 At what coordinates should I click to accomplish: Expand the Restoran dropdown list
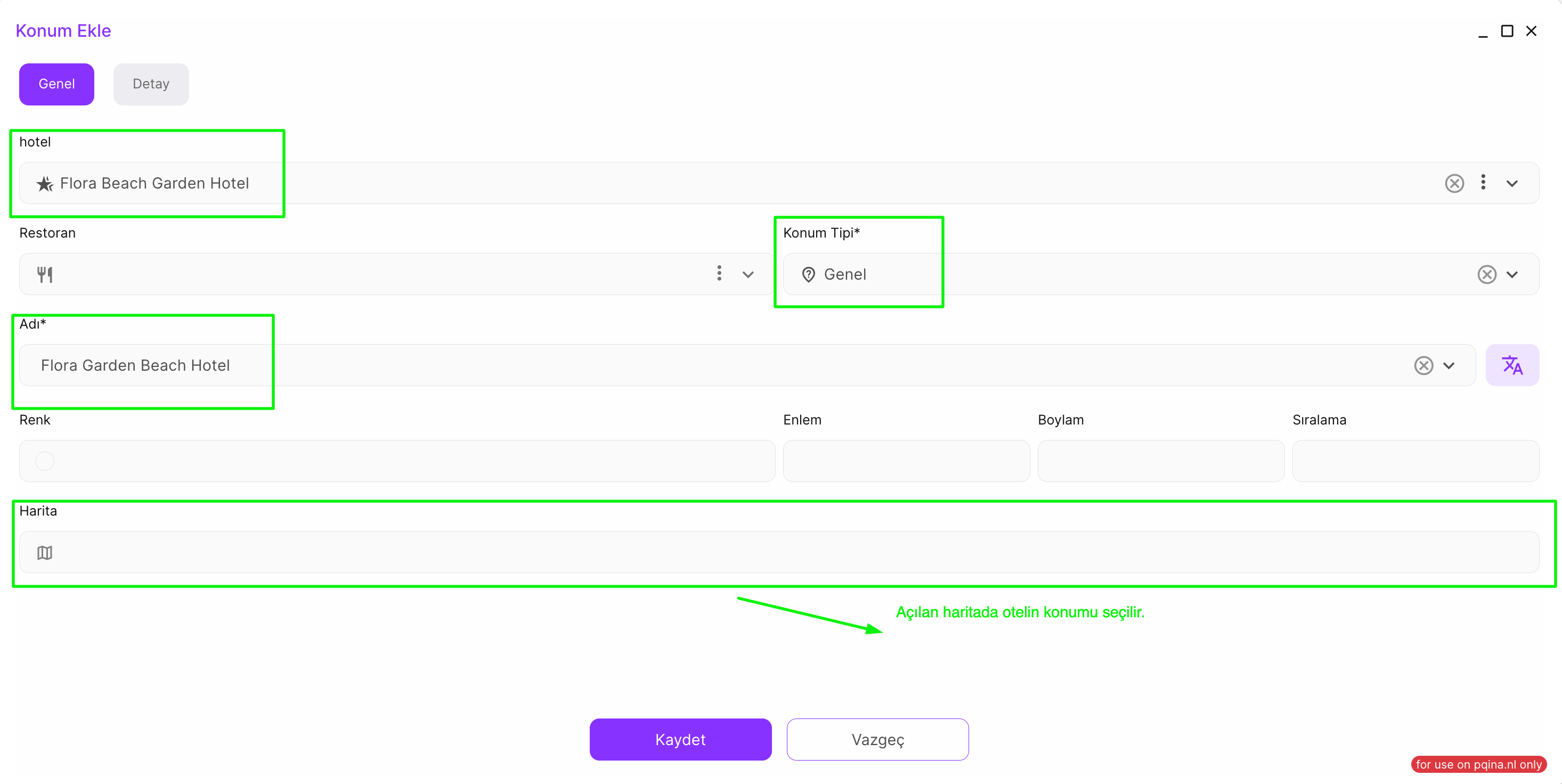click(x=749, y=275)
